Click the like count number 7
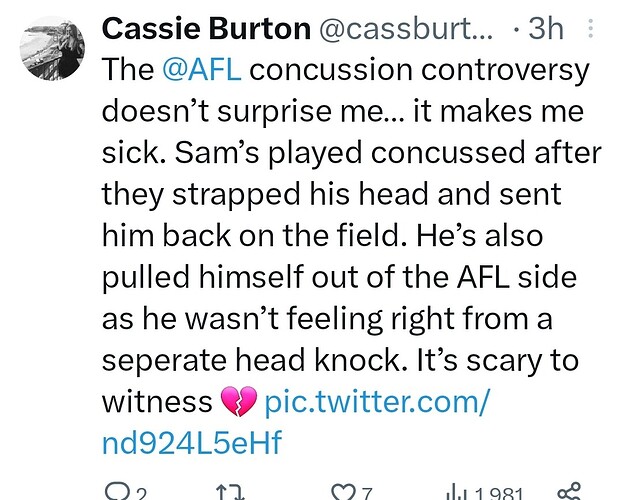 (368, 492)
